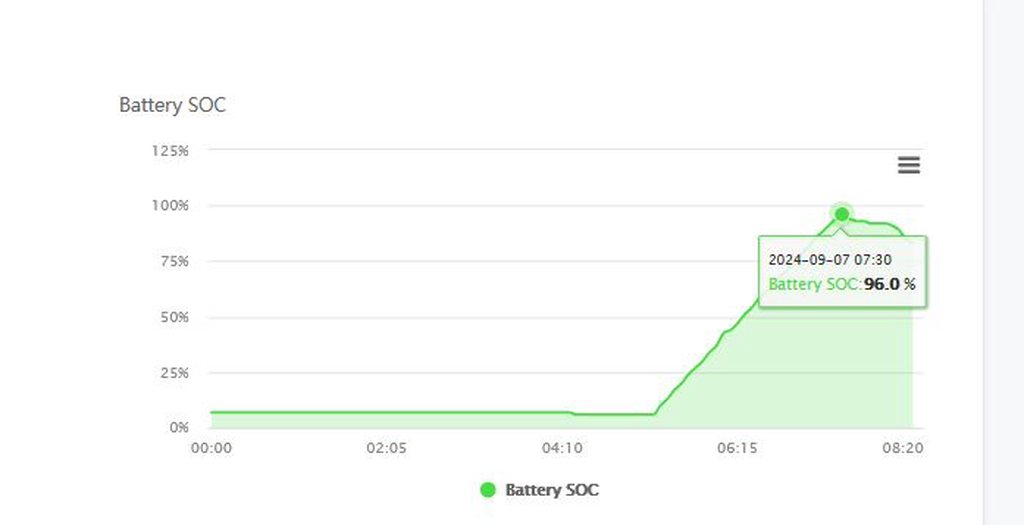Click the tooltip 96.0 % SOC value
Screen dimensions: 1024x525
click(x=889, y=285)
